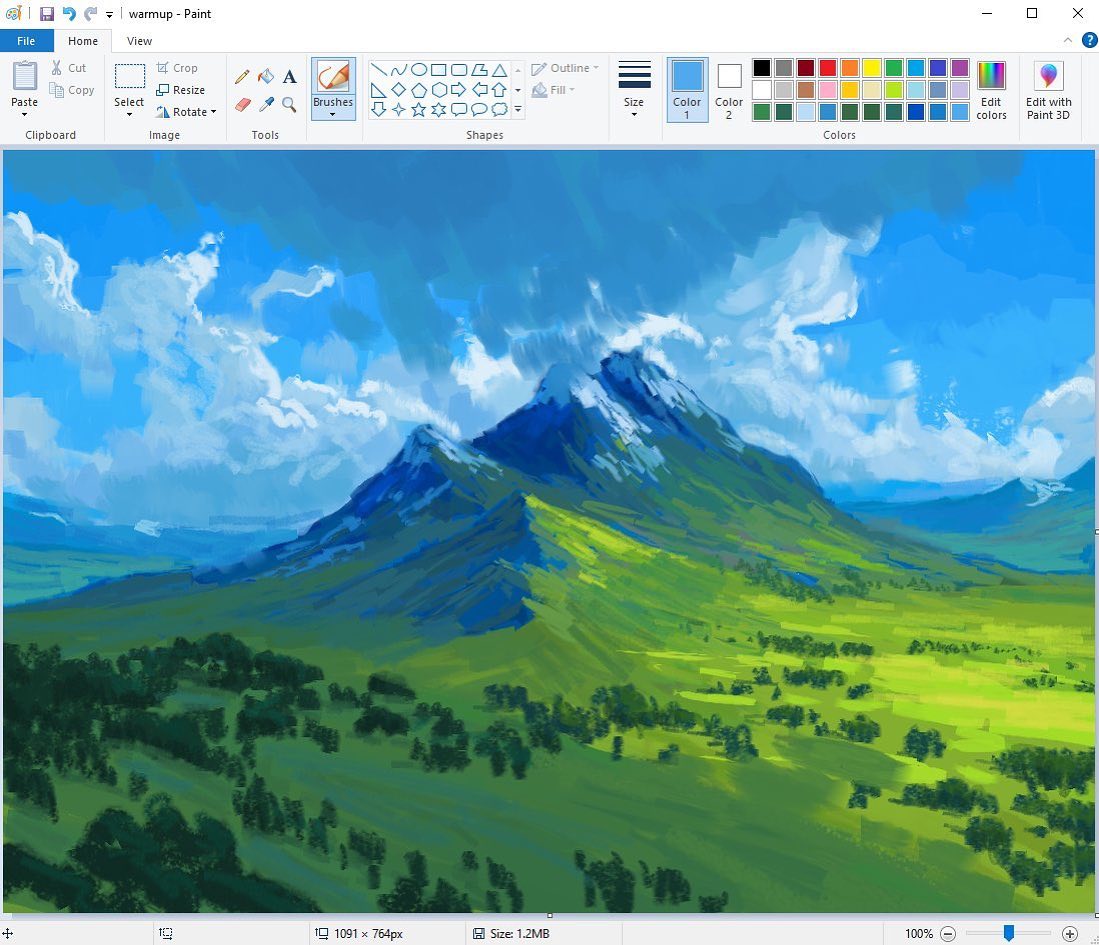
Task: Click the Crop button
Action: (177, 68)
